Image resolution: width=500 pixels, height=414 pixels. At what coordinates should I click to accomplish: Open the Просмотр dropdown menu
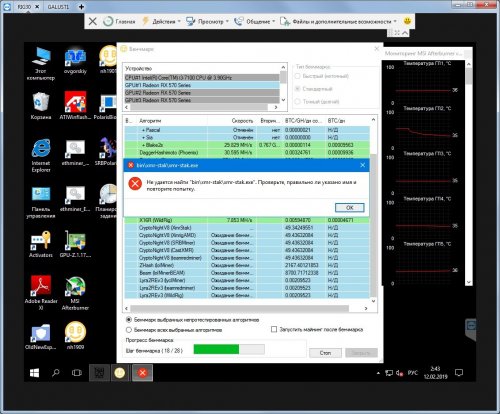pos(207,21)
